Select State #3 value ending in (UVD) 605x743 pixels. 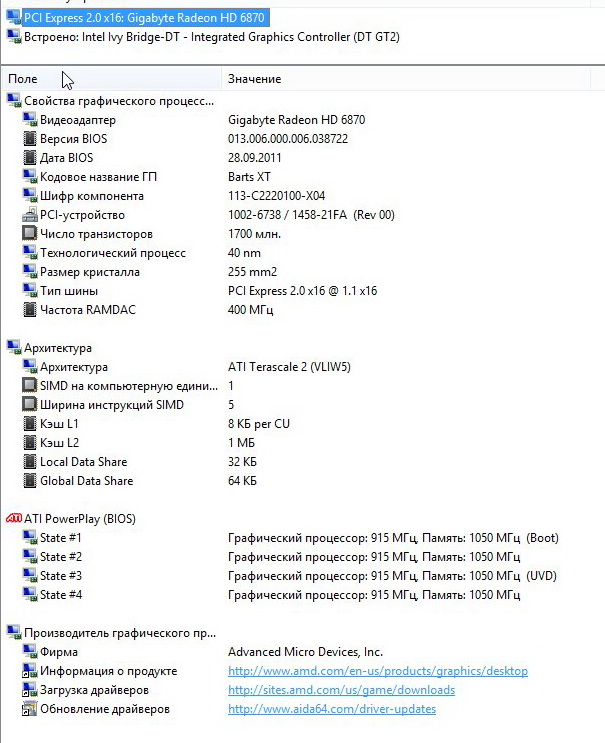click(x=393, y=575)
